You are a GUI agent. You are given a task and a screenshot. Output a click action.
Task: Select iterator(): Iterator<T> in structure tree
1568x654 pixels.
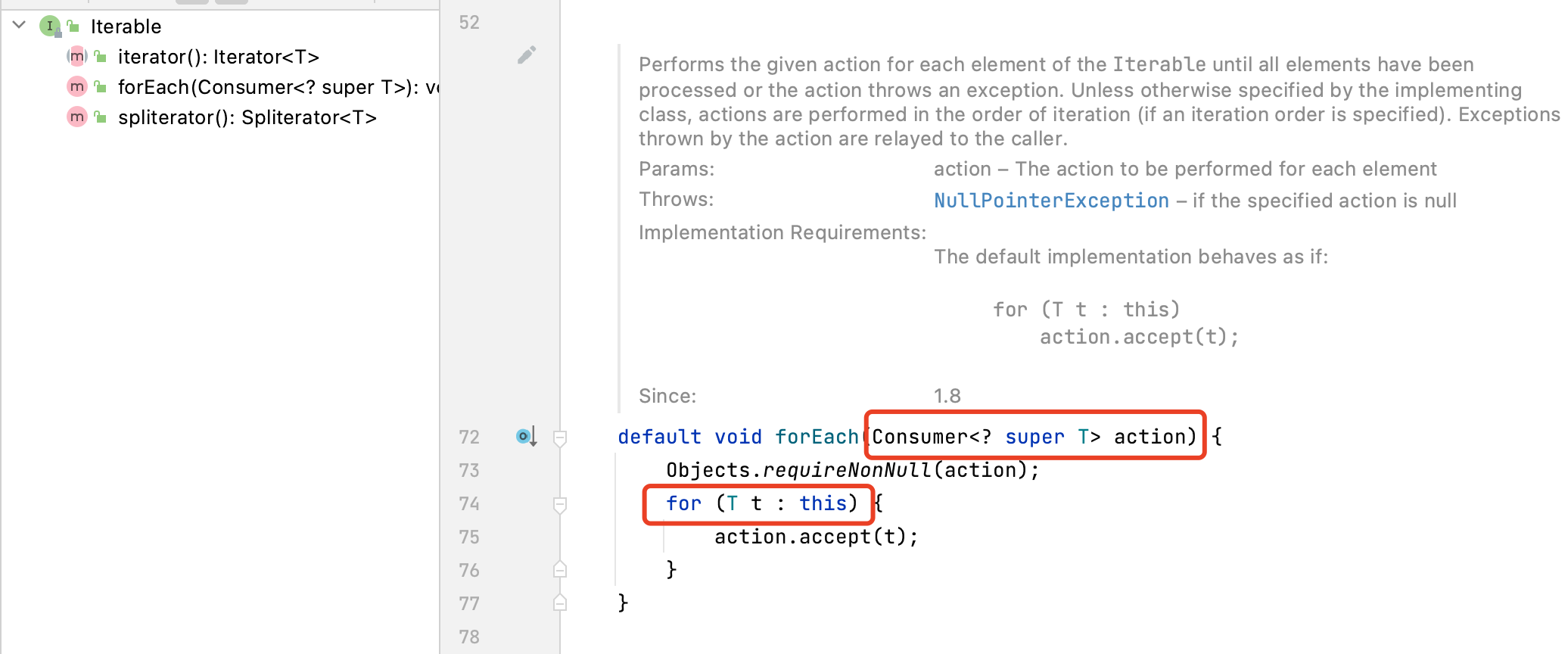[218, 57]
